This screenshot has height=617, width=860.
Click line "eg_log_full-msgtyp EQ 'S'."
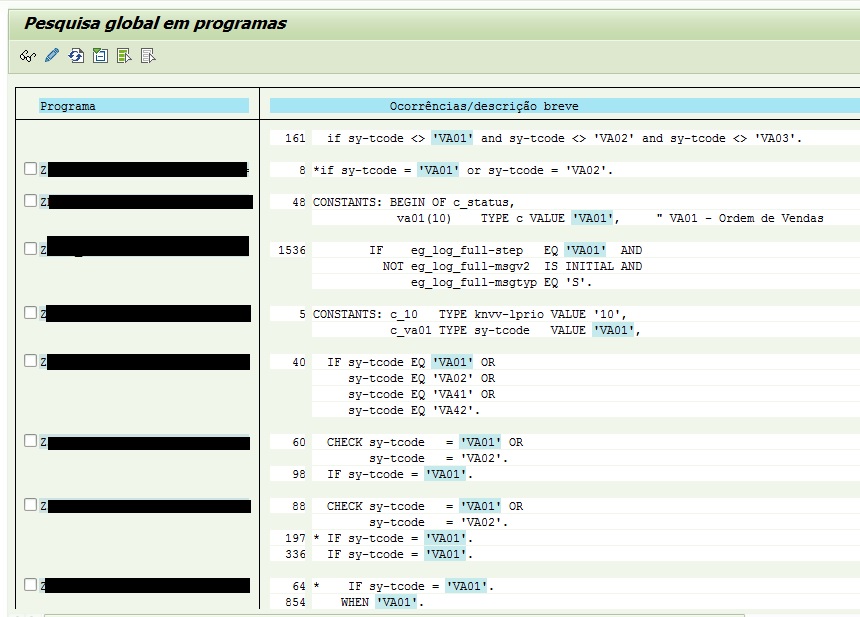point(501,282)
